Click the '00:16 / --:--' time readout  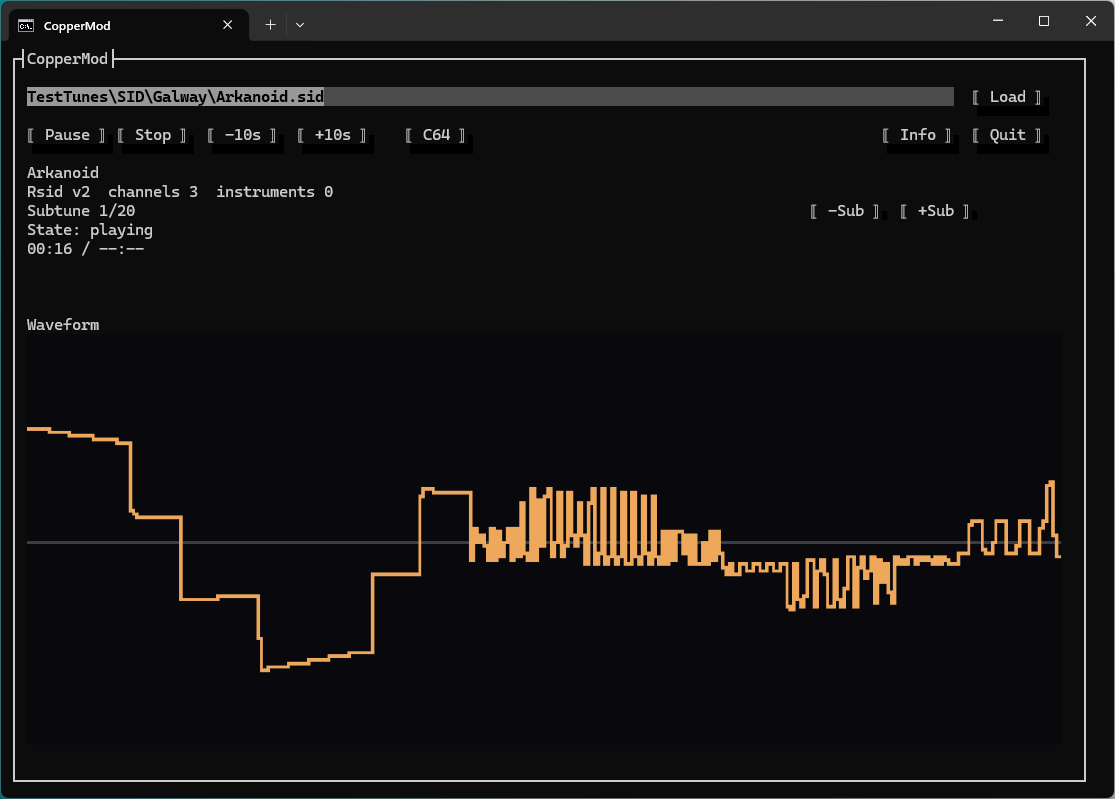click(x=85, y=249)
